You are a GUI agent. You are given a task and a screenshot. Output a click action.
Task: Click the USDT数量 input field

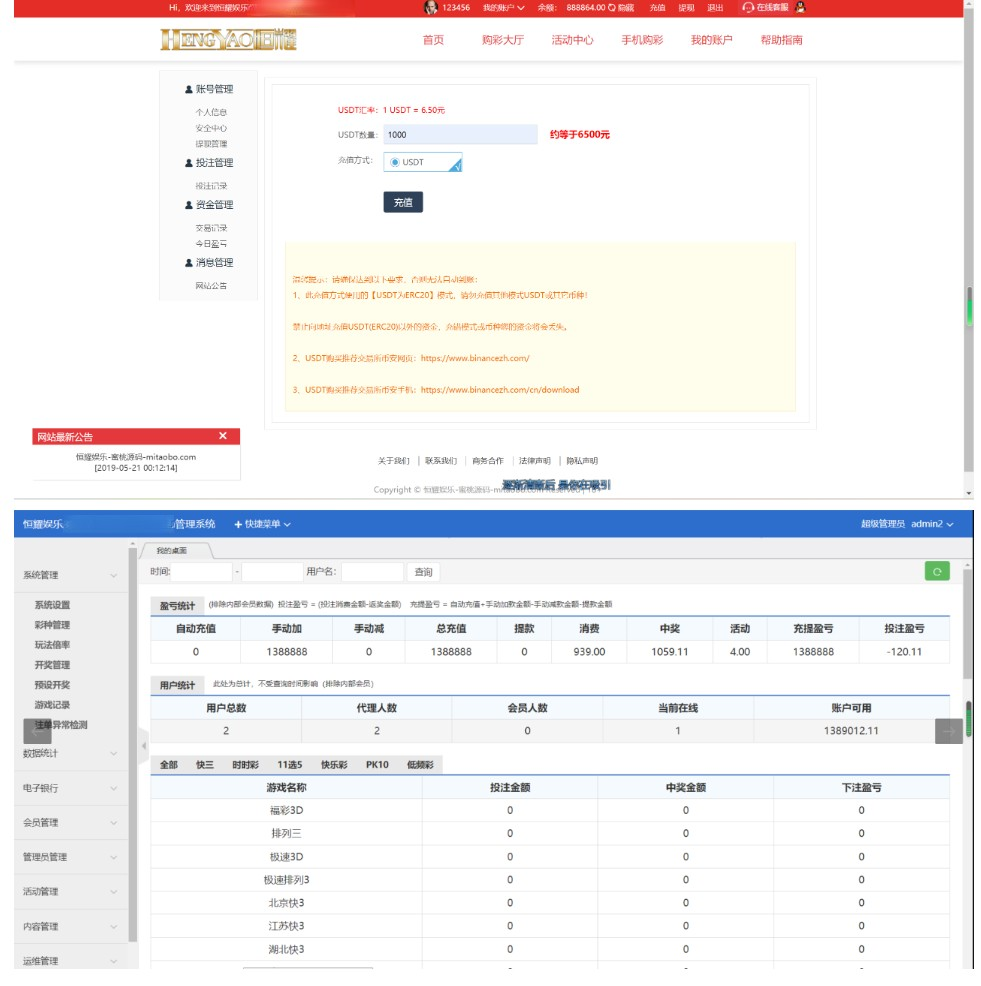tap(461, 134)
